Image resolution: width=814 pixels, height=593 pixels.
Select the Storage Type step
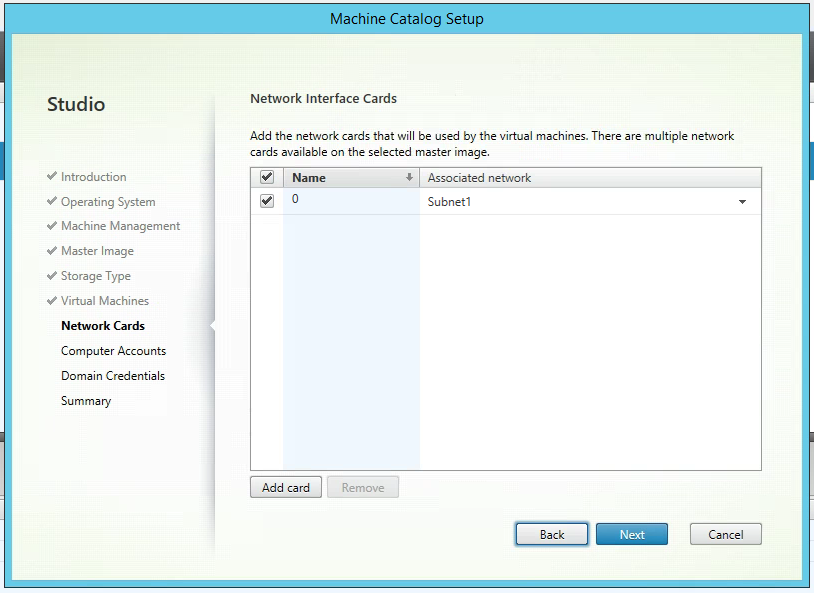[96, 277]
